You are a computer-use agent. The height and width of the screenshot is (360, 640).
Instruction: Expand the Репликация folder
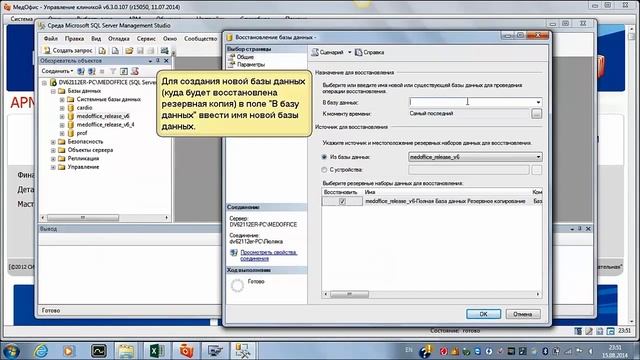[53, 159]
